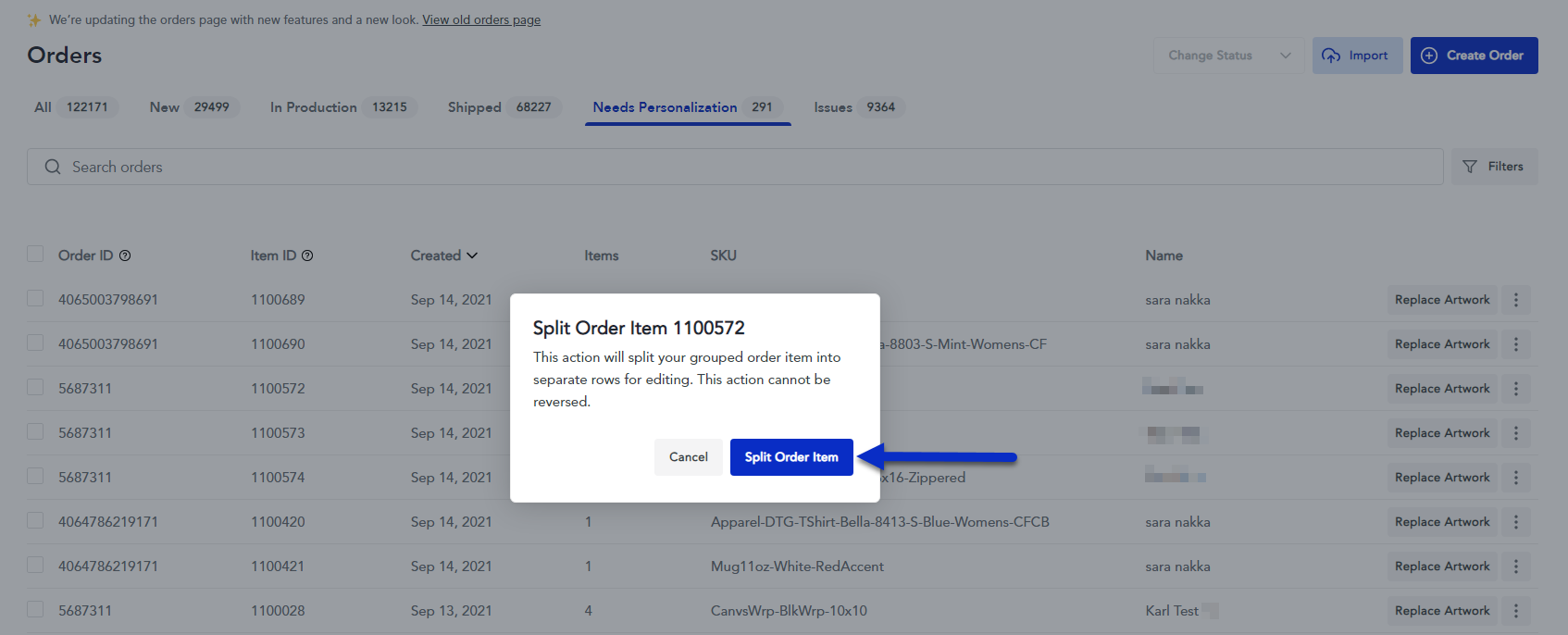Switch to the Issues tab
This screenshot has width=1568, height=635.
[855, 107]
